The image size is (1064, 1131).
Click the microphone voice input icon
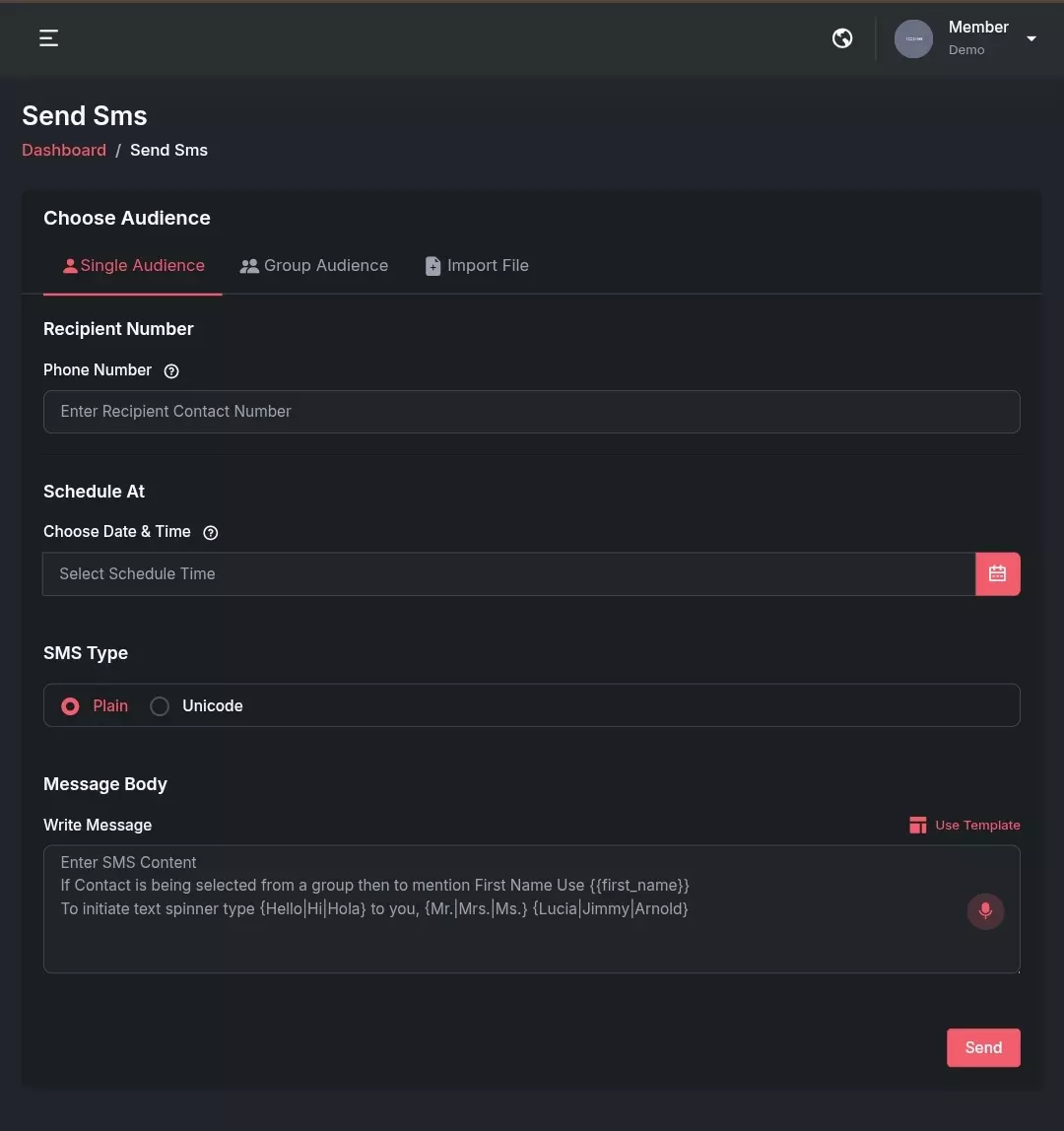pyautogui.click(x=985, y=911)
